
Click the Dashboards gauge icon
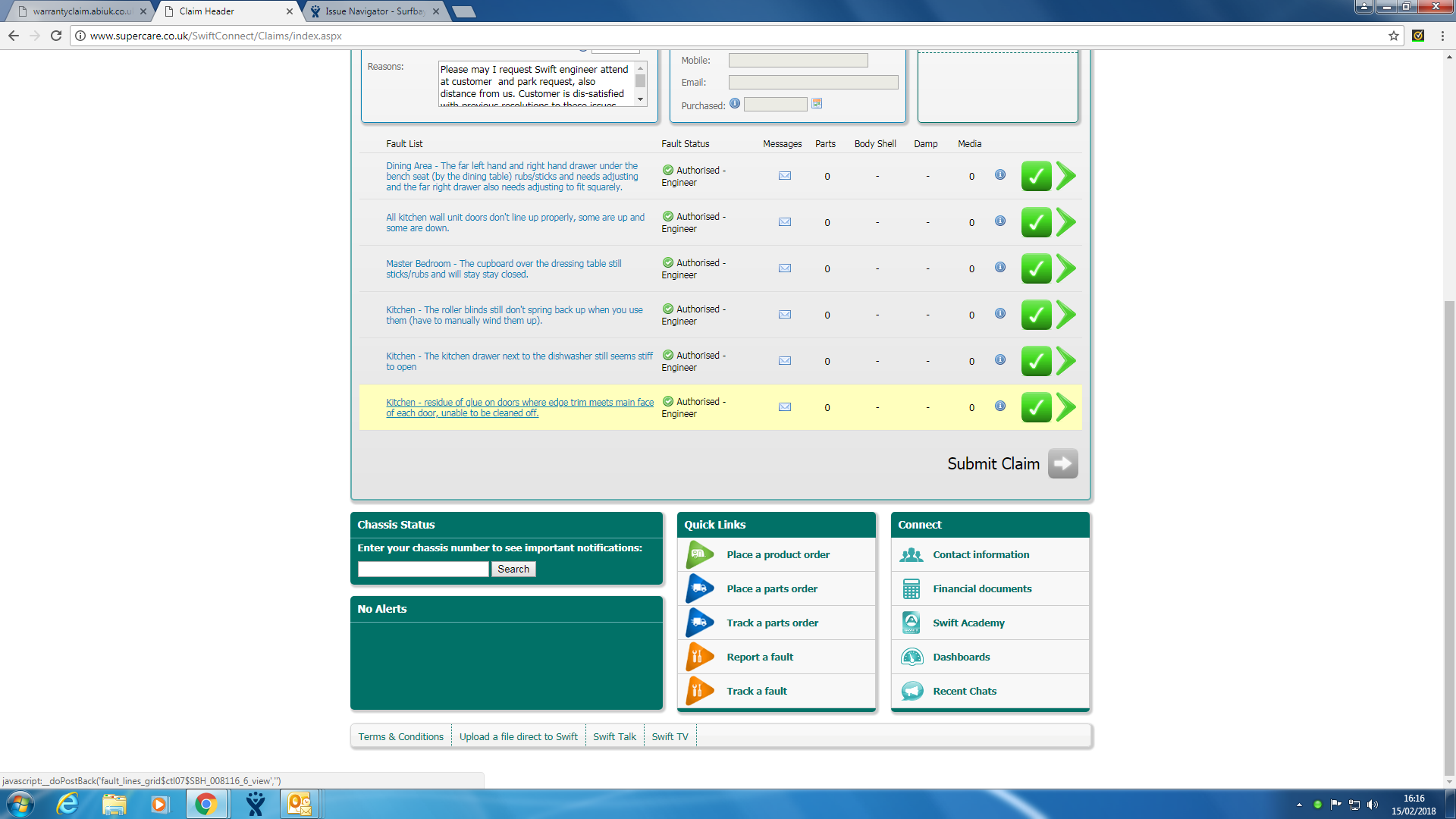click(x=912, y=657)
